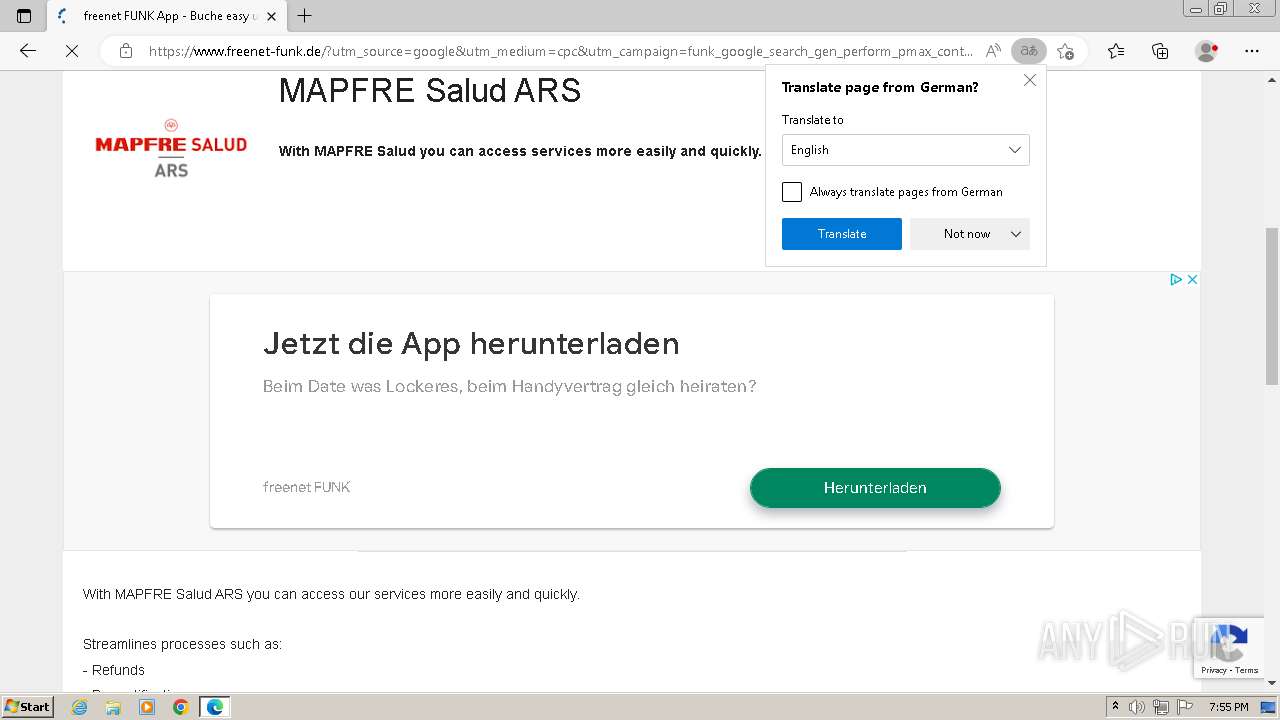
Task: Select the freenet FUNK App tab
Action: [166, 16]
